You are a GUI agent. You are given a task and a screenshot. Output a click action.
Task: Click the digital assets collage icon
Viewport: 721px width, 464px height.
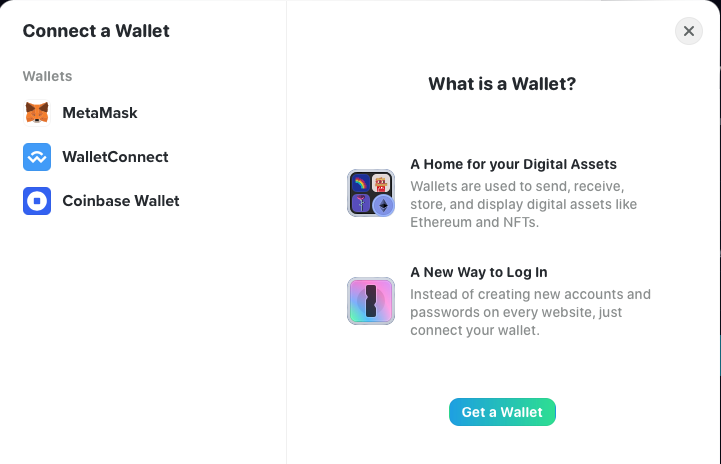pyautogui.click(x=371, y=193)
